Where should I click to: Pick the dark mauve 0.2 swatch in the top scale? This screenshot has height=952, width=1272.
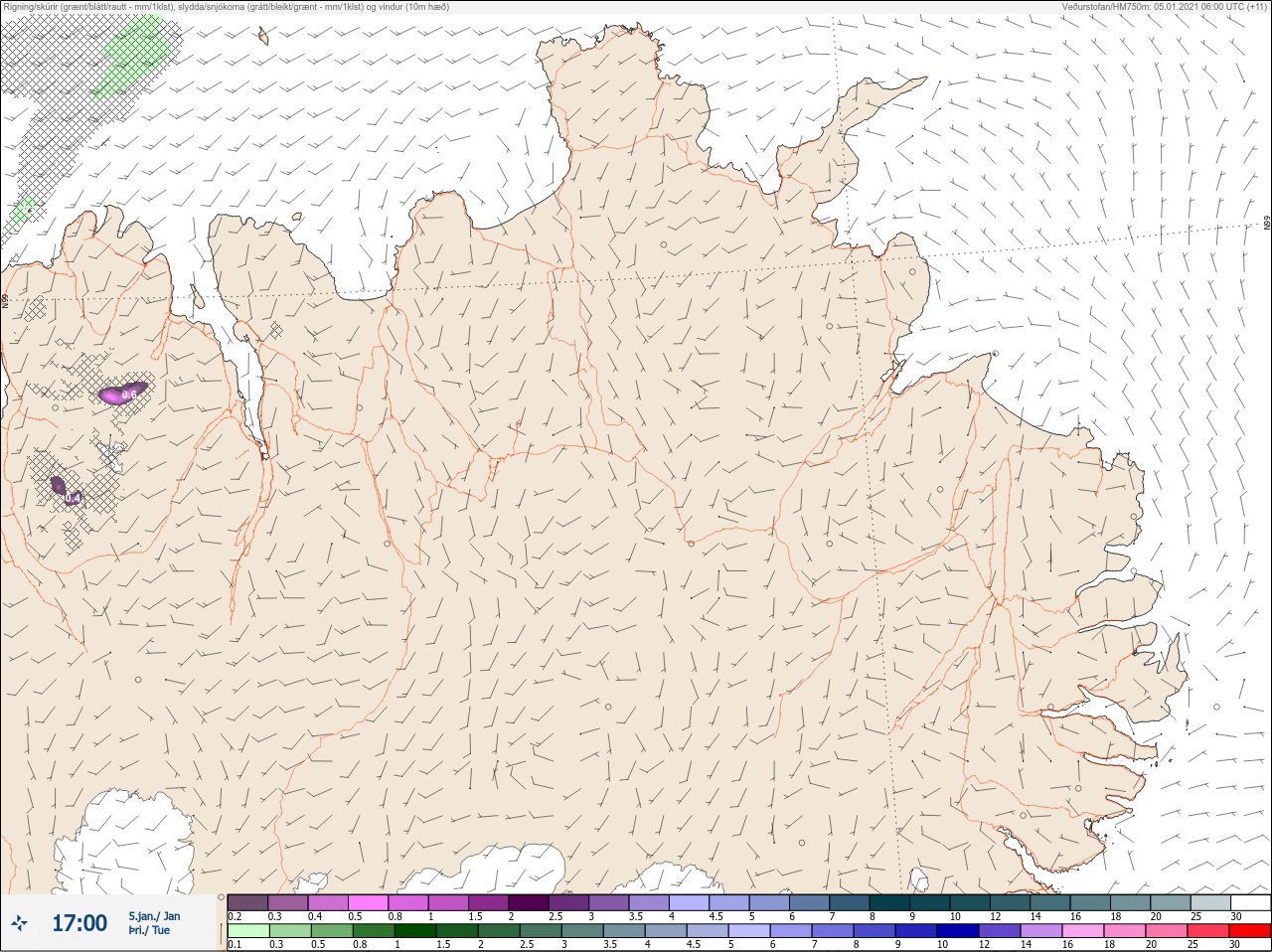pos(247,902)
